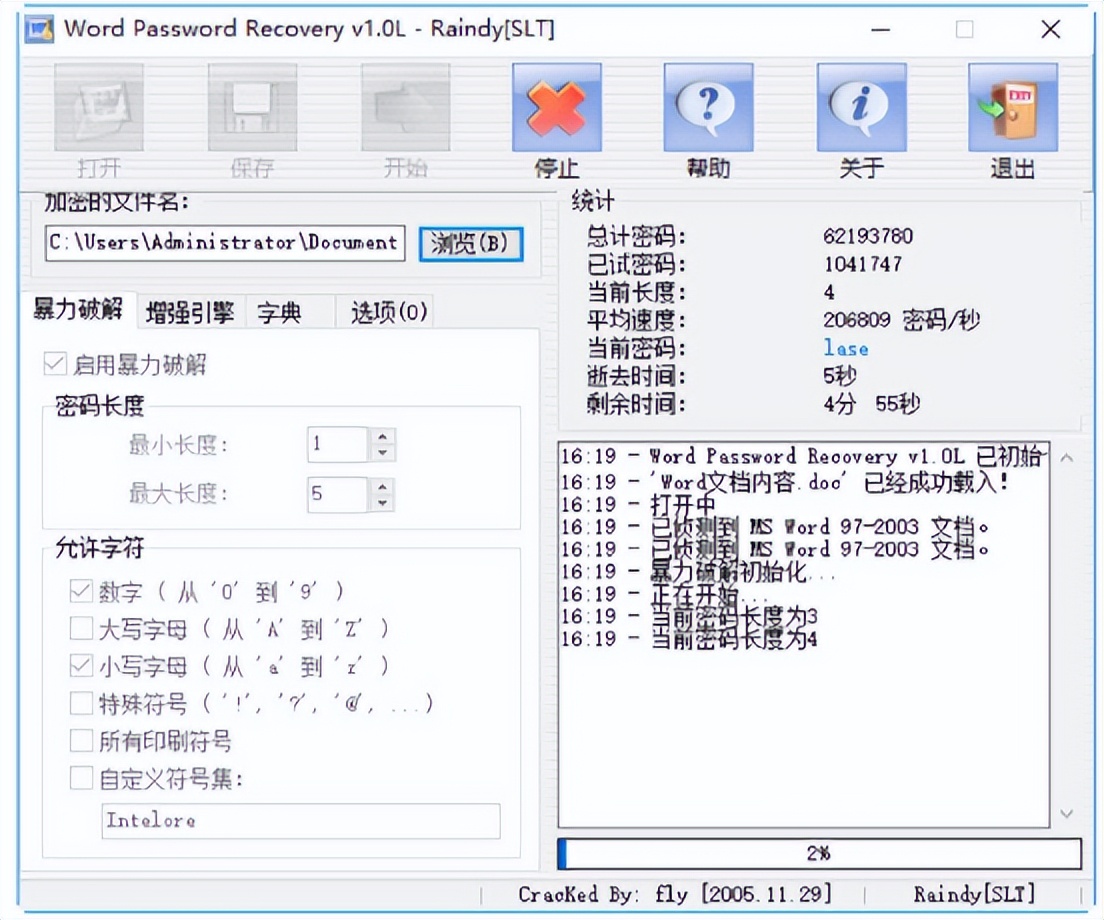Click the 浏览(B) browse button
The image size is (1104, 920).
click(471, 244)
